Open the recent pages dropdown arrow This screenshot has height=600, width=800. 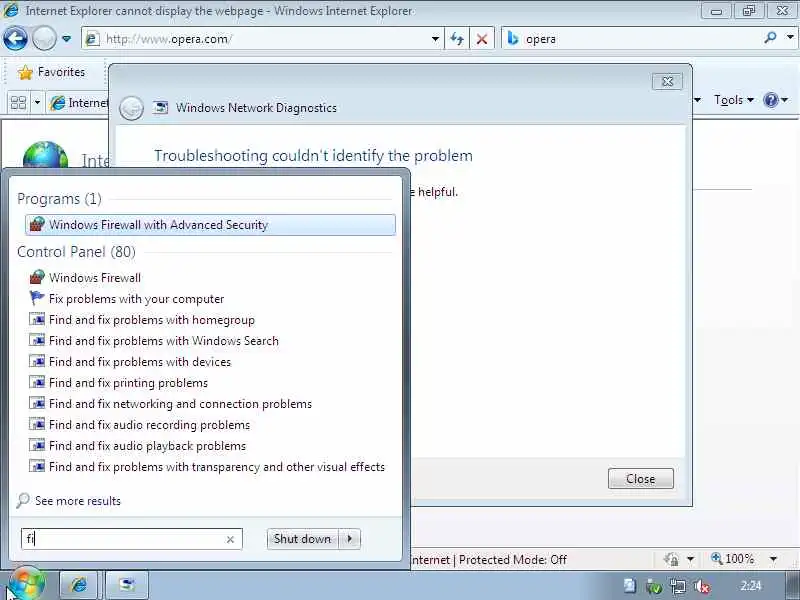pos(67,39)
